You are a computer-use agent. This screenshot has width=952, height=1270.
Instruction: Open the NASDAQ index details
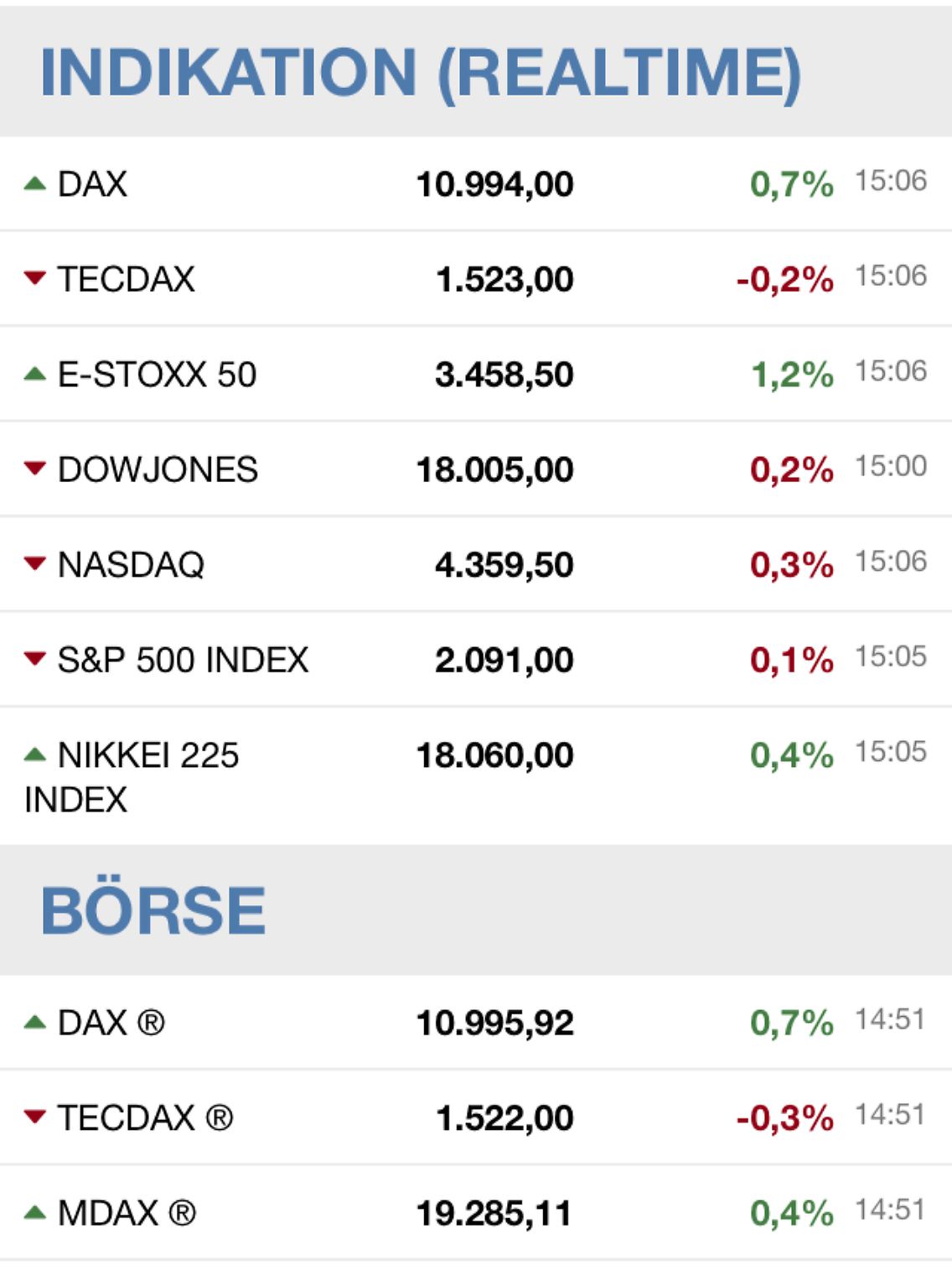131,565
